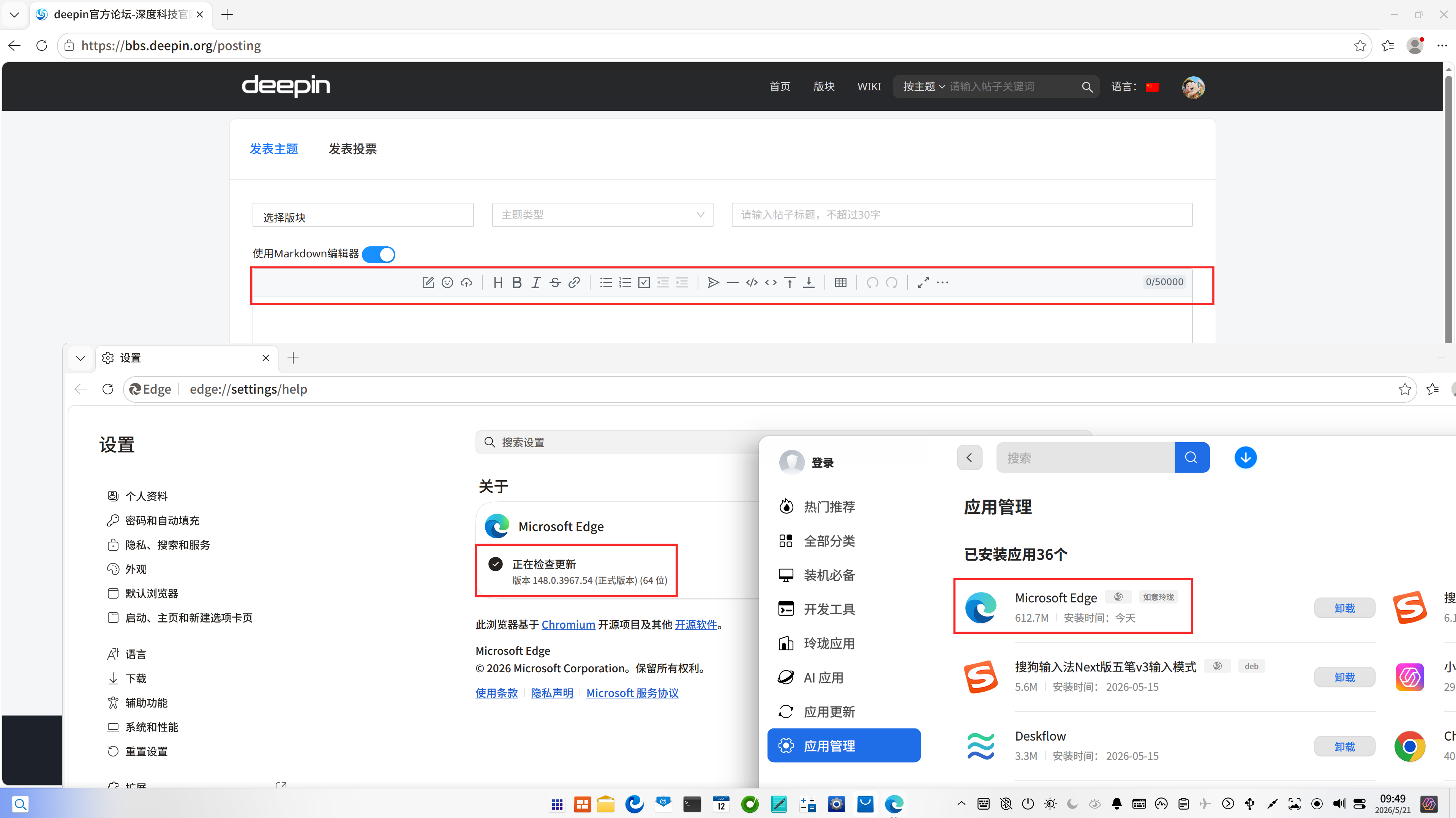Image resolution: width=1456 pixels, height=818 pixels.
Task: Select 全部分类 in app store sidebar
Action: [845, 541]
